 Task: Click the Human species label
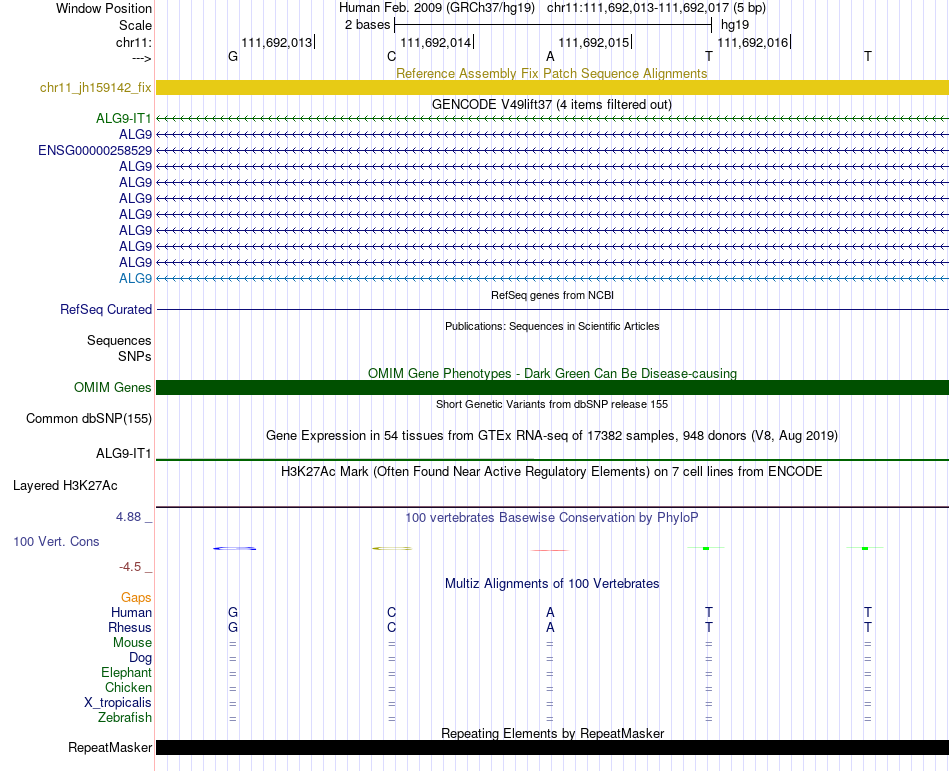click(131, 612)
